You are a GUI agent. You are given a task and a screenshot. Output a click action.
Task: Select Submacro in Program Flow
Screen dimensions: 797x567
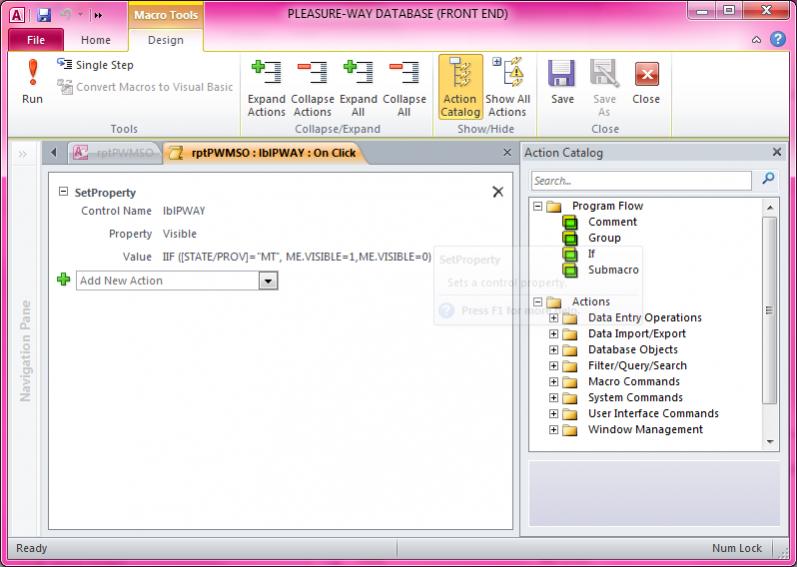pyautogui.click(x=613, y=269)
